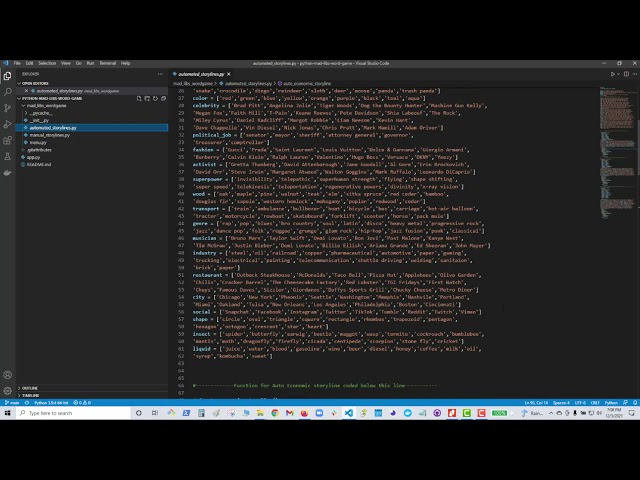Click auto_economic_storyline in the breadcrumb
Image resolution: width=640 pixels, height=480 pixels.
(x=307, y=83)
